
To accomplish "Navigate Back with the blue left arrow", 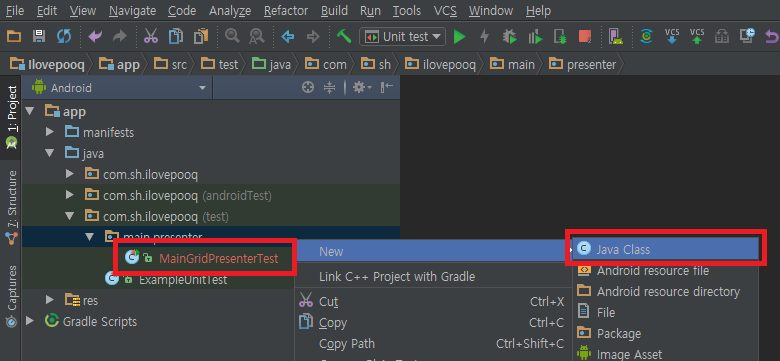I will pyautogui.click(x=288, y=37).
